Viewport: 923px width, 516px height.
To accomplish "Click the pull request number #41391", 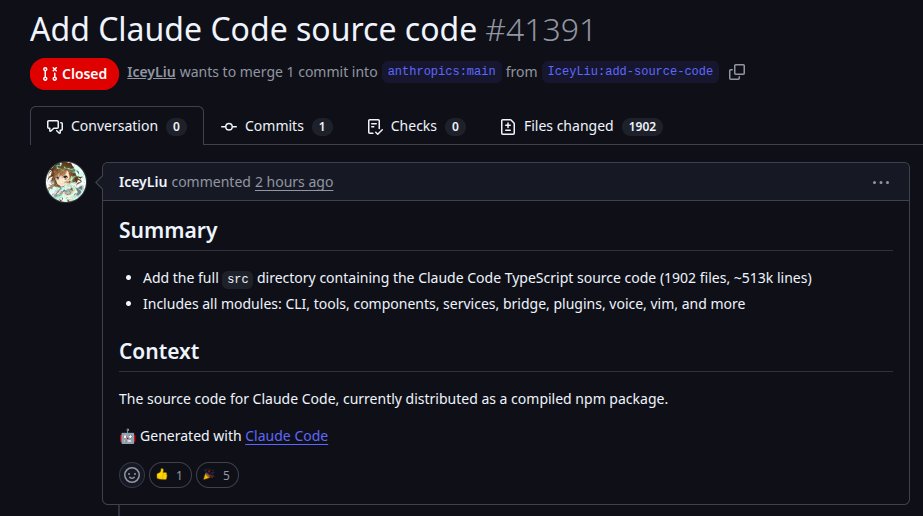I will coord(540,29).
